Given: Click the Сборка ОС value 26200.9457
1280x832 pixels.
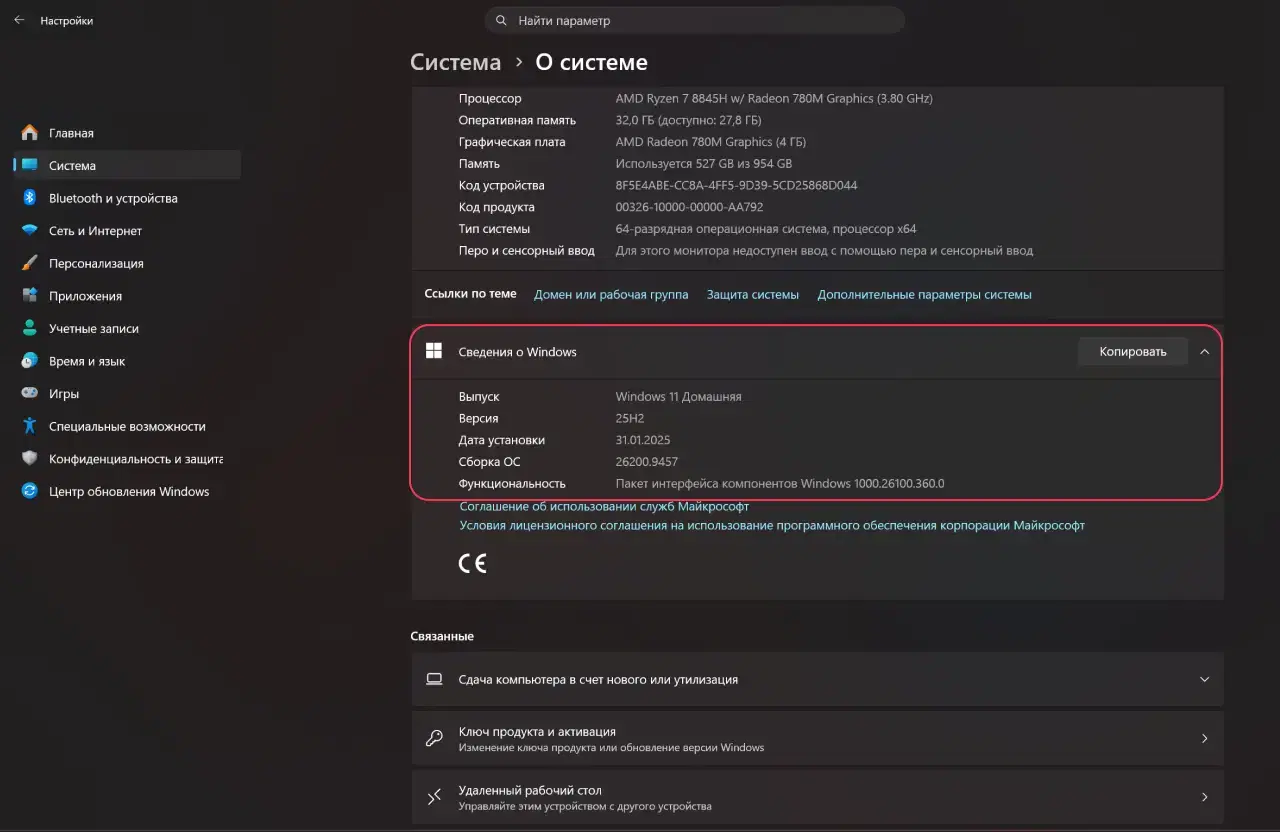Looking at the screenshot, I should 646,462.
